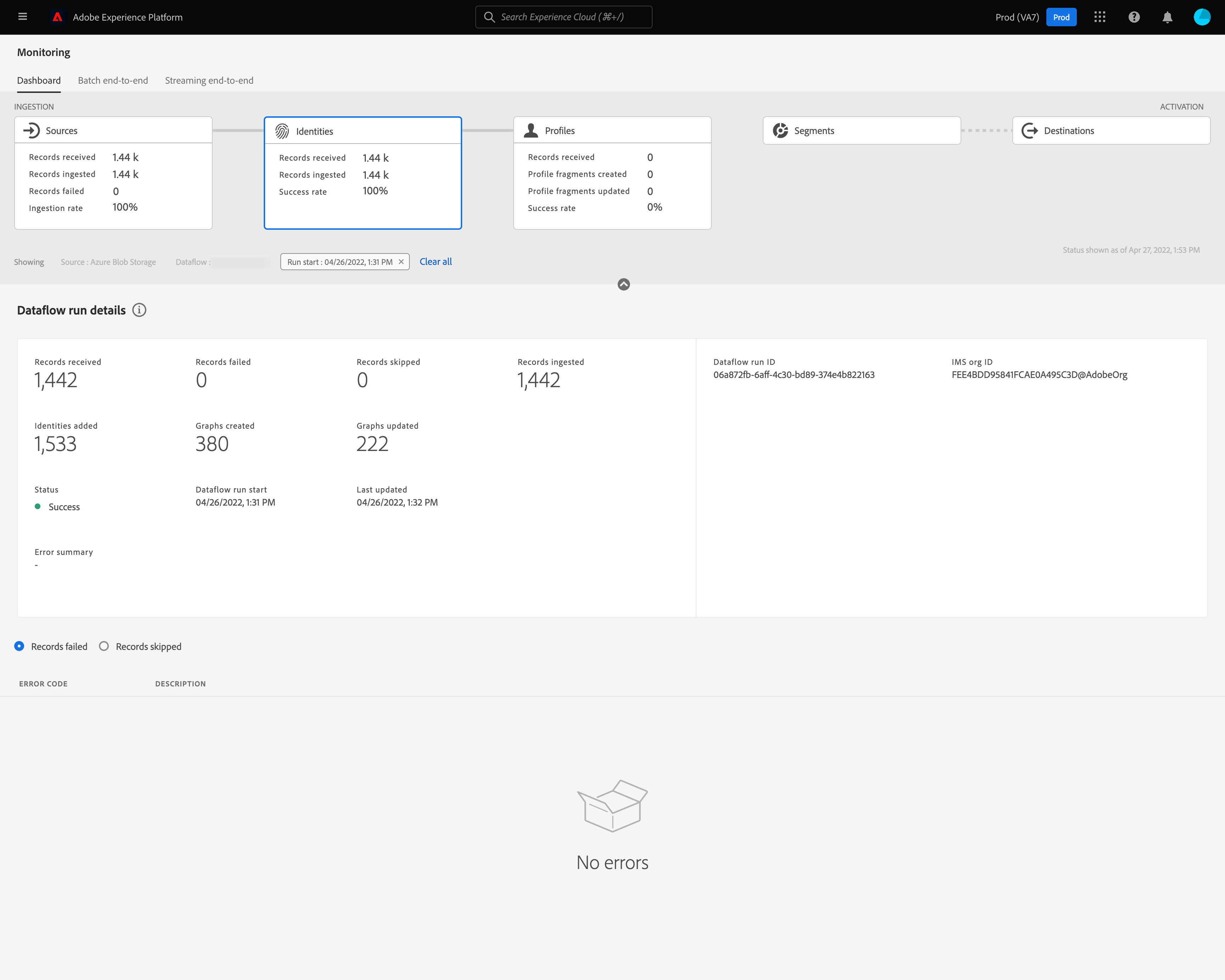Click the Search Experience Cloud field
Image resolution: width=1225 pixels, height=980 pixels.
(564, 17)
